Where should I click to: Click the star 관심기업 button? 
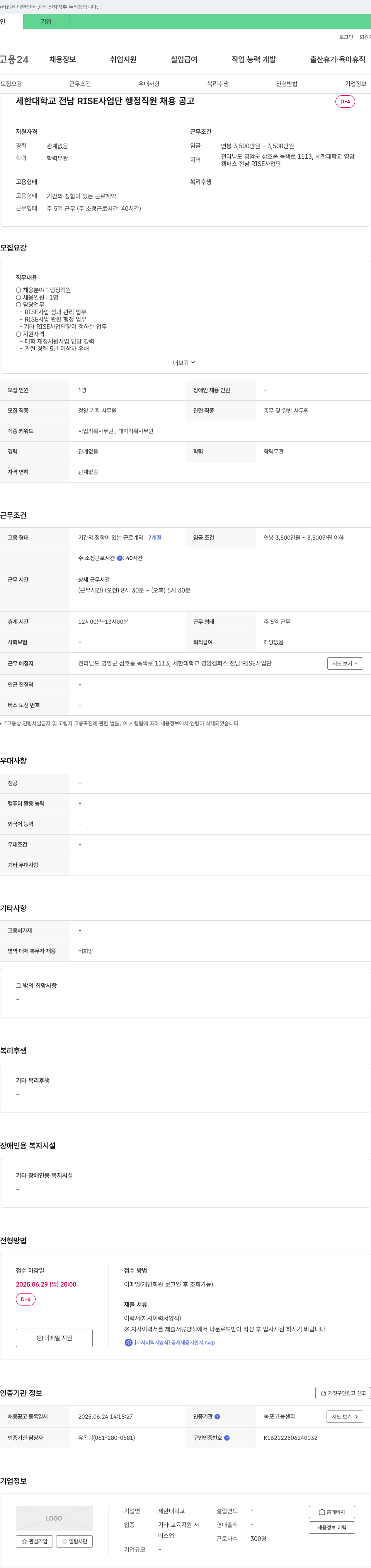[x=35, y=1541]
